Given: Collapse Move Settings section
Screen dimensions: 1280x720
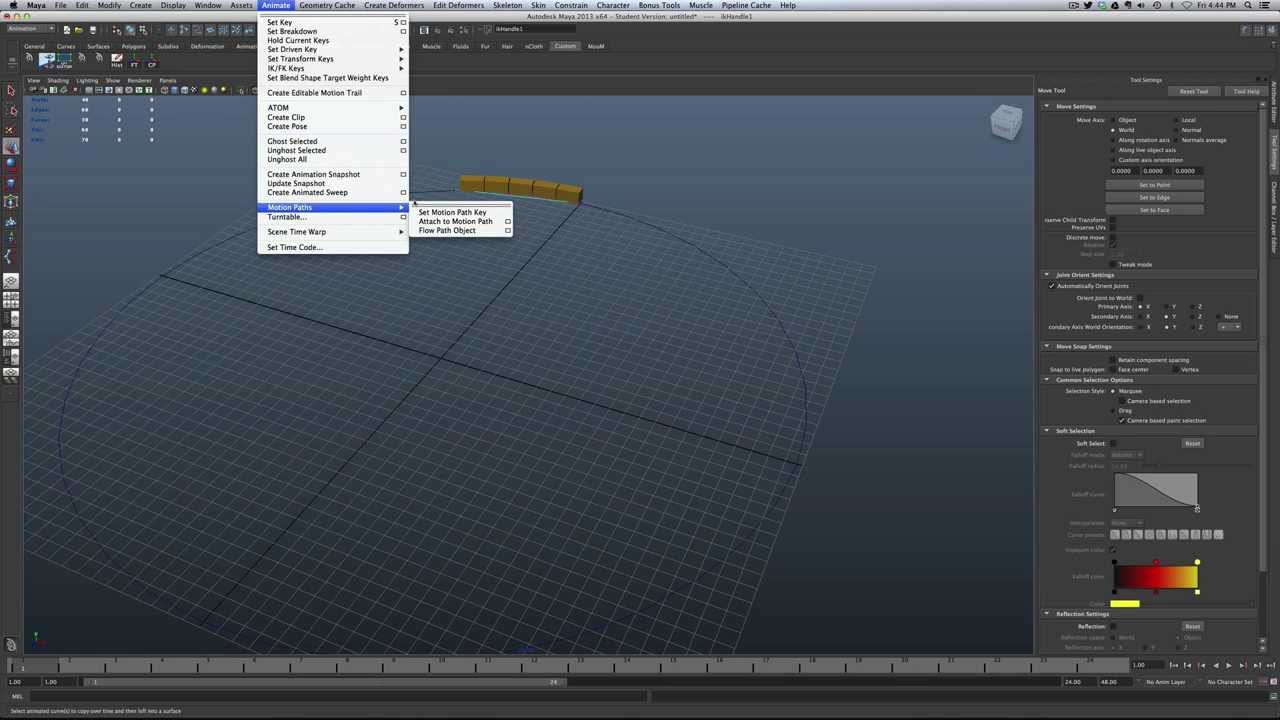Looking at the screenshot, I should click(1047, 107).
